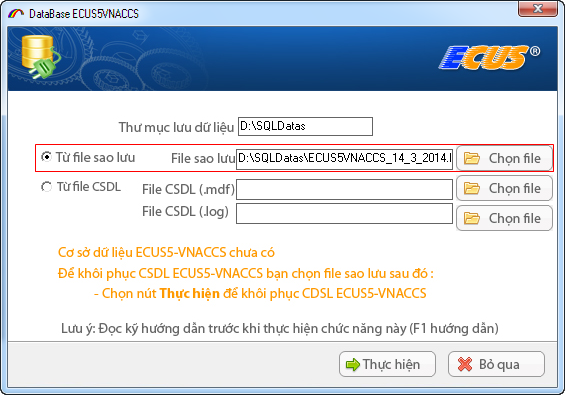Select the Từ file sao lưu radio button
The image size is (565, 395).
click(46, 157)
